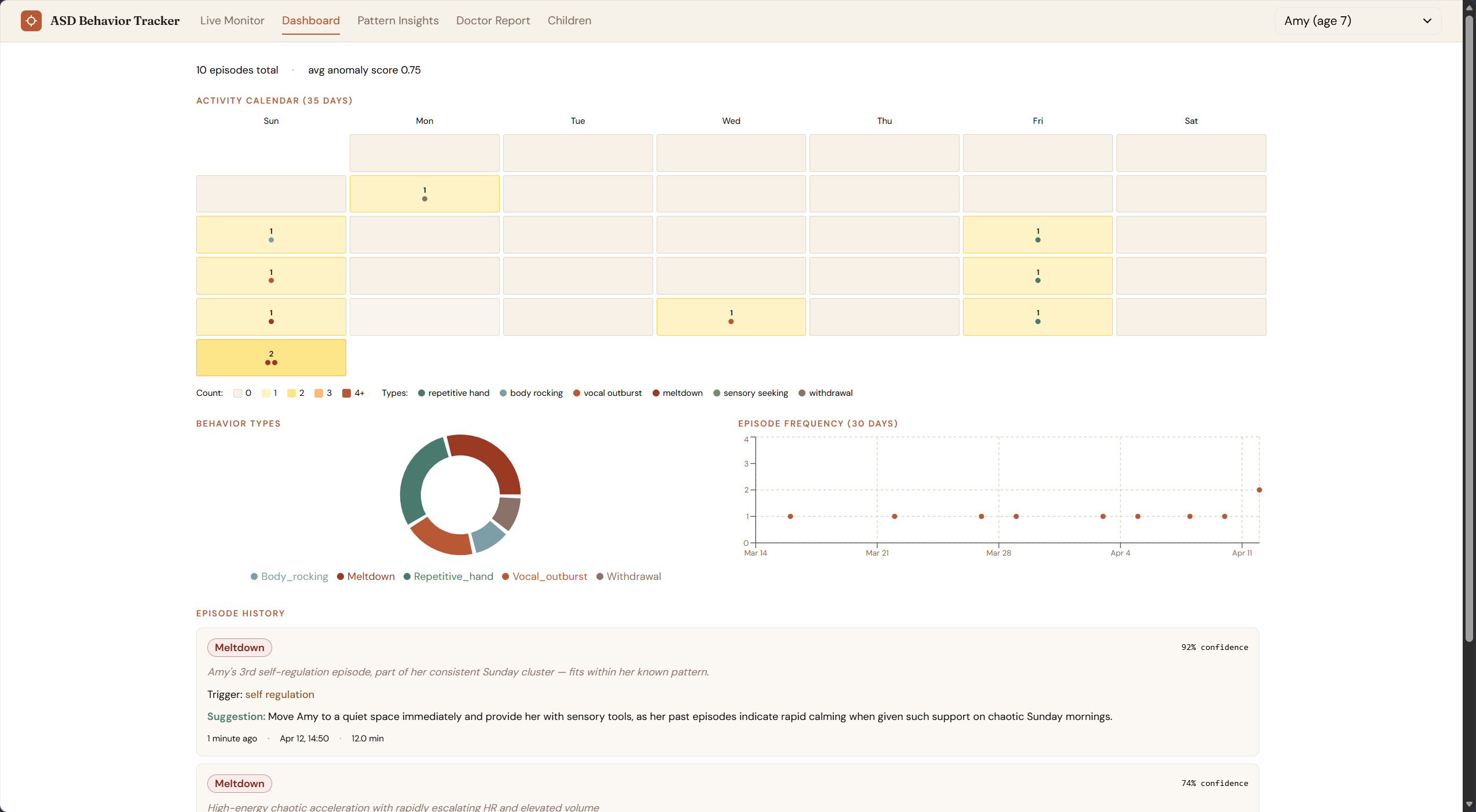The image size is (1476, 812).
Task: Switch to the Live Monitor tab
Action: coord(232,21)
